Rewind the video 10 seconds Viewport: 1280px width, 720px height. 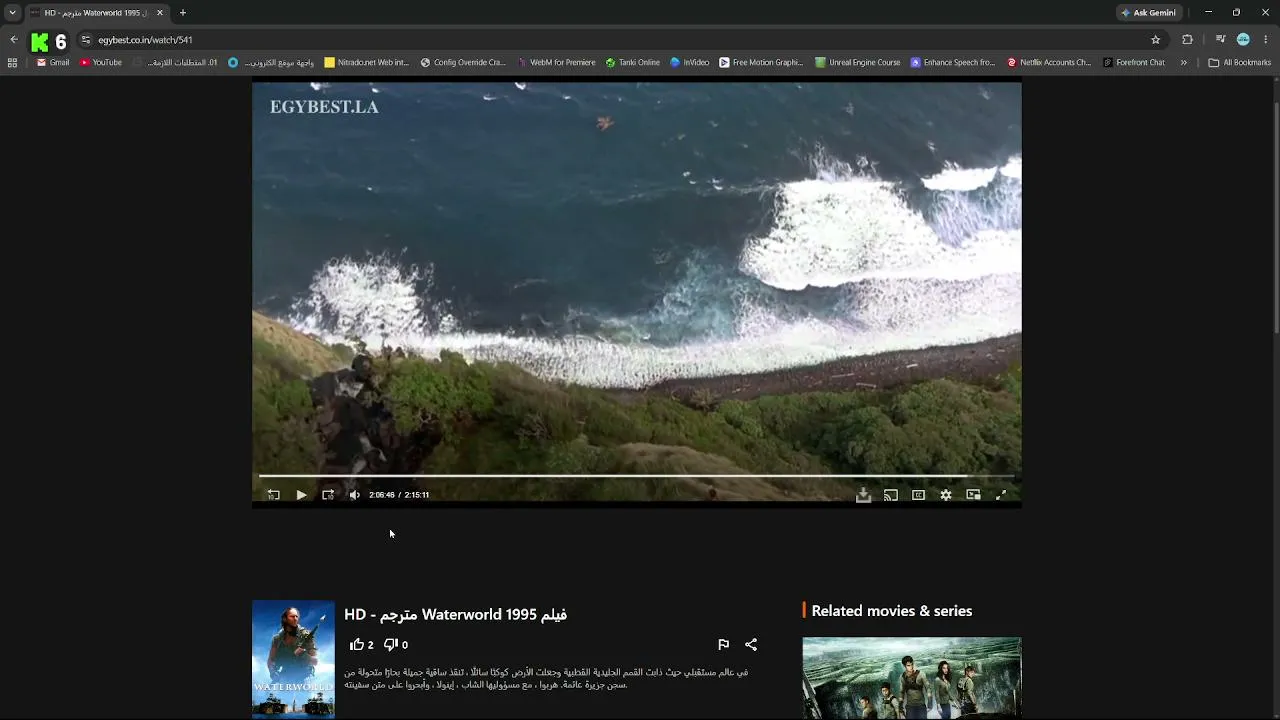273,495
